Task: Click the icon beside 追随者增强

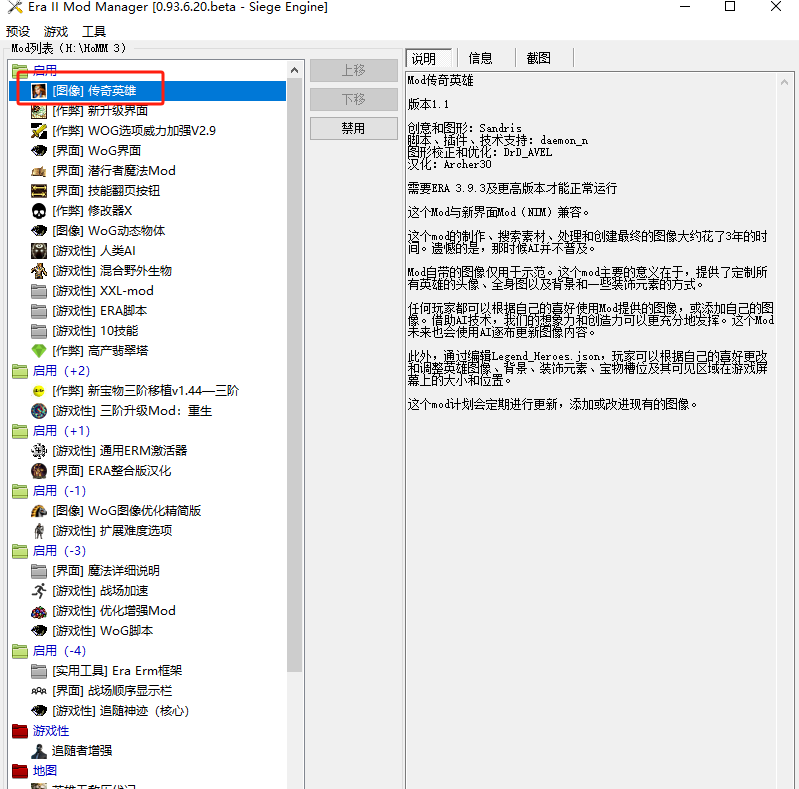Action: click(39, 751)
